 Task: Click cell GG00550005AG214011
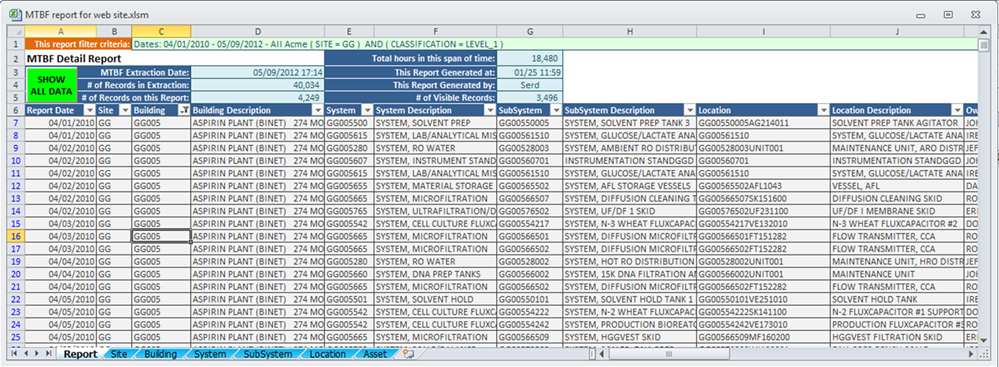pos(763,122)
